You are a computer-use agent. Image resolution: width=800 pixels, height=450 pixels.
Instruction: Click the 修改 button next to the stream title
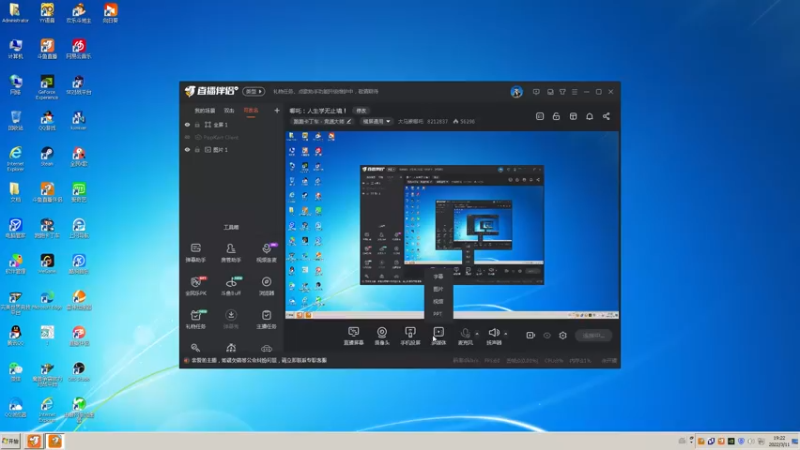(361, 111)
